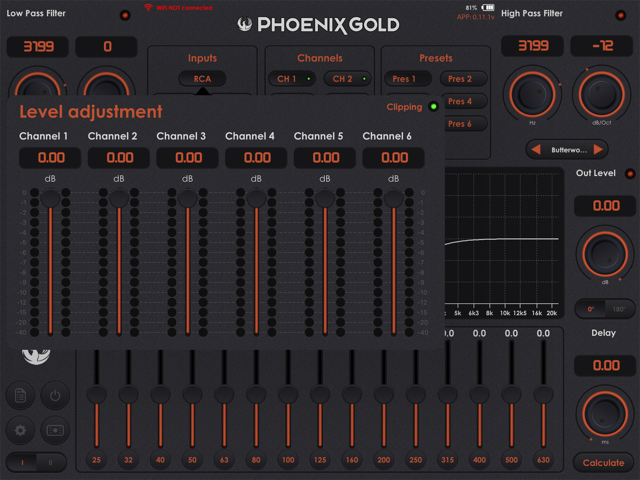Viewport: 640px width, 480px height.
Task: Click Channel 3 level fader handle
Action: tap(188, 198)
